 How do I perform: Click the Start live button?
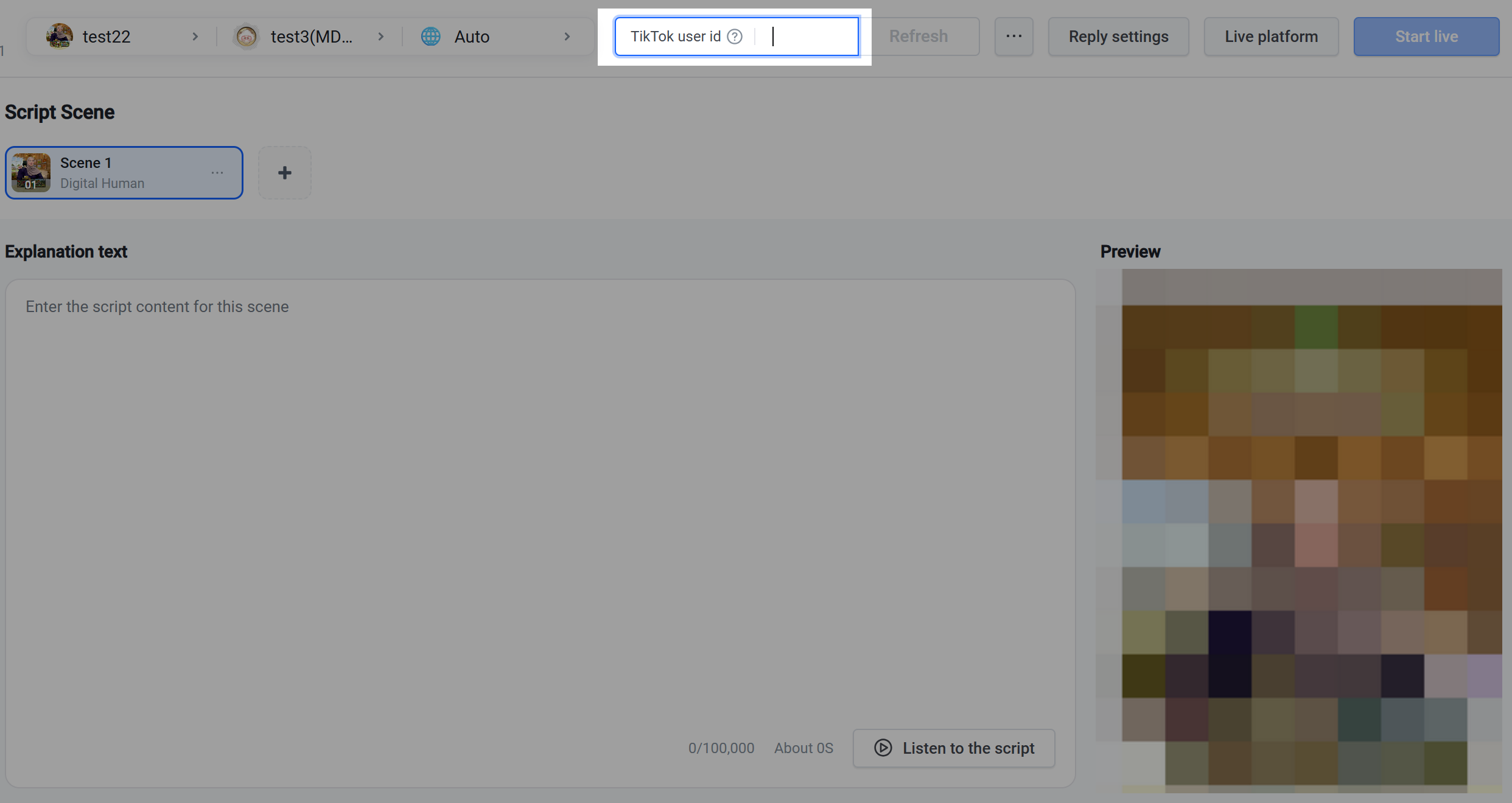coord(1426,36)
